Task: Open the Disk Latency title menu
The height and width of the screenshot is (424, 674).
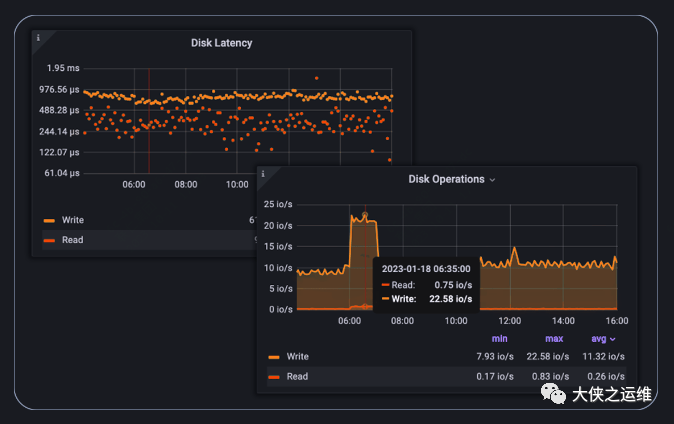Action: pyautogui.click(x=221, y=43)
